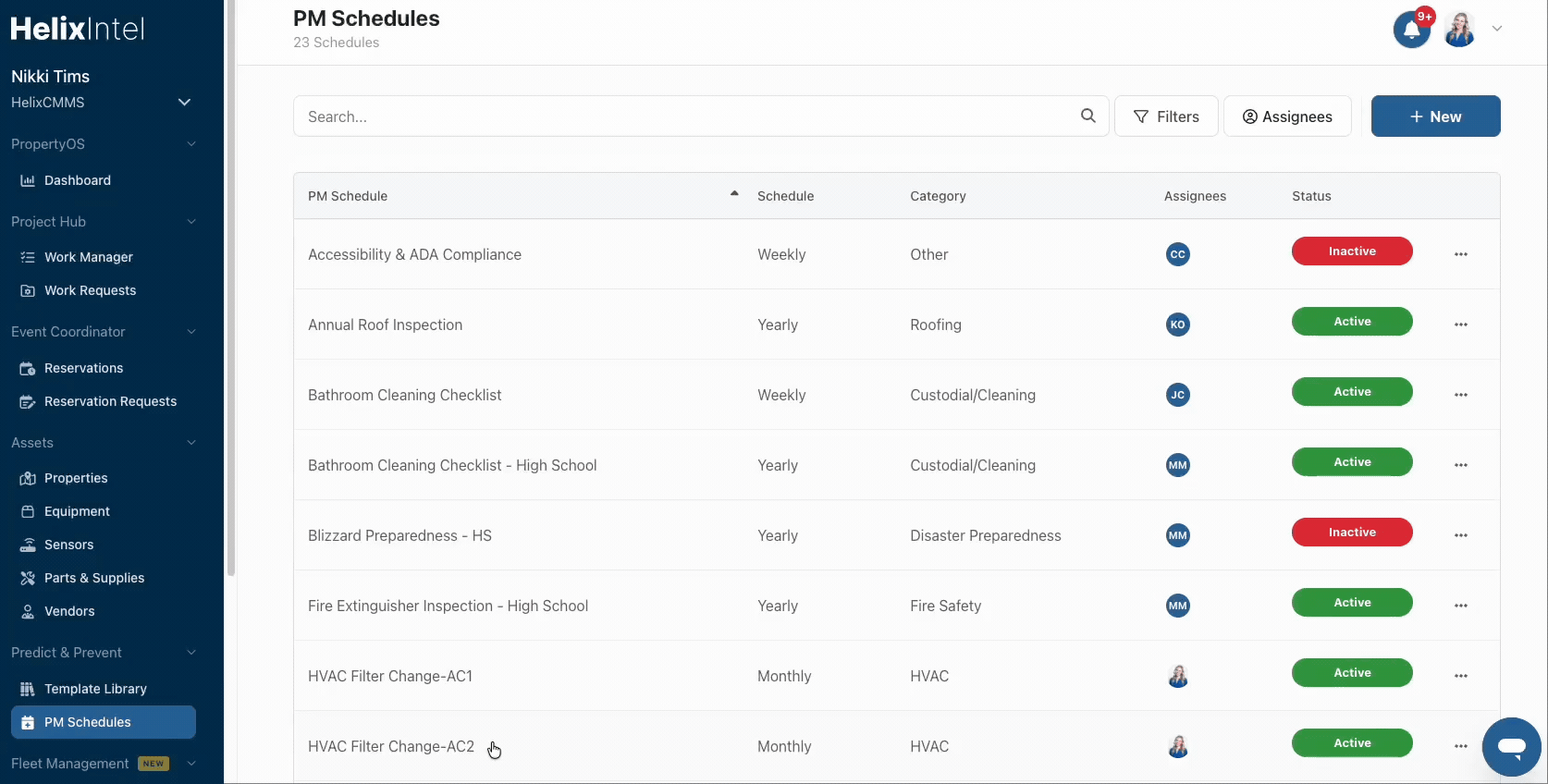Open more options for Blizzard Preparedness - HS

(x=1461, y=535)
